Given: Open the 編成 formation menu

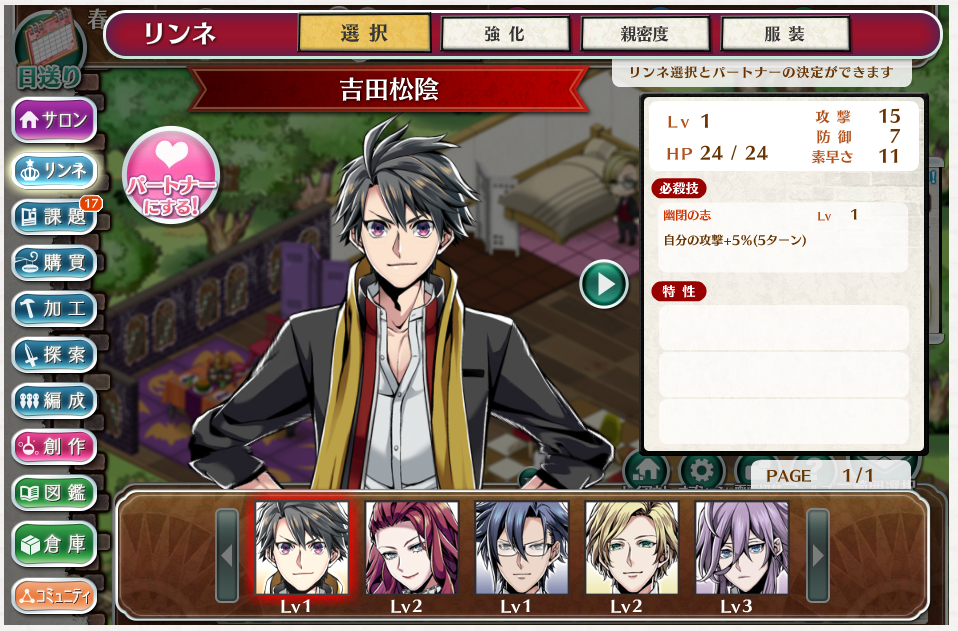Looking at the screenshot, I should click(x=54, y=401).
